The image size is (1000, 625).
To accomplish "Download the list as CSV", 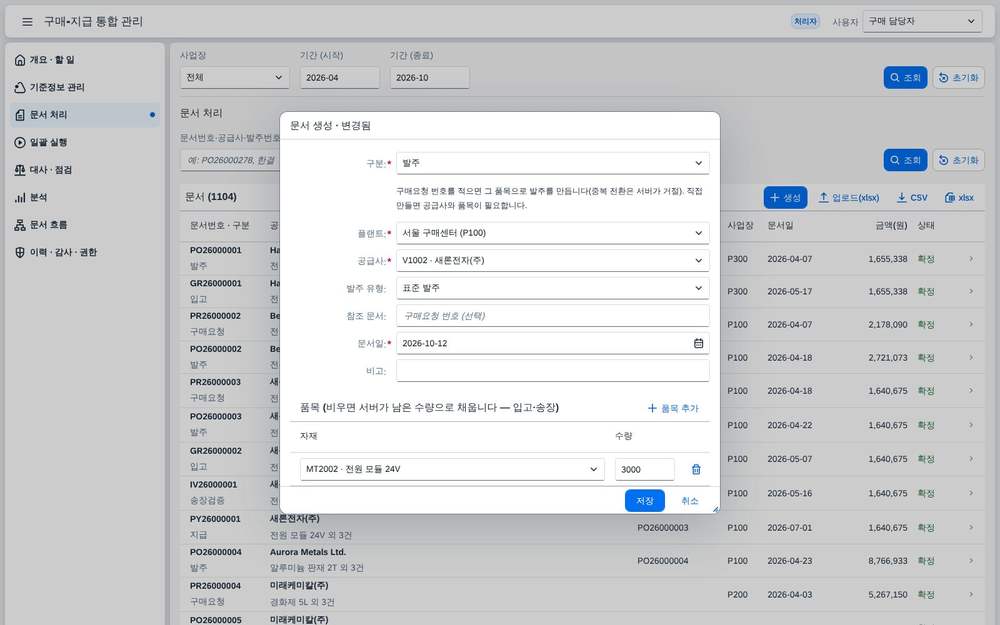I will tap(912, 198).
